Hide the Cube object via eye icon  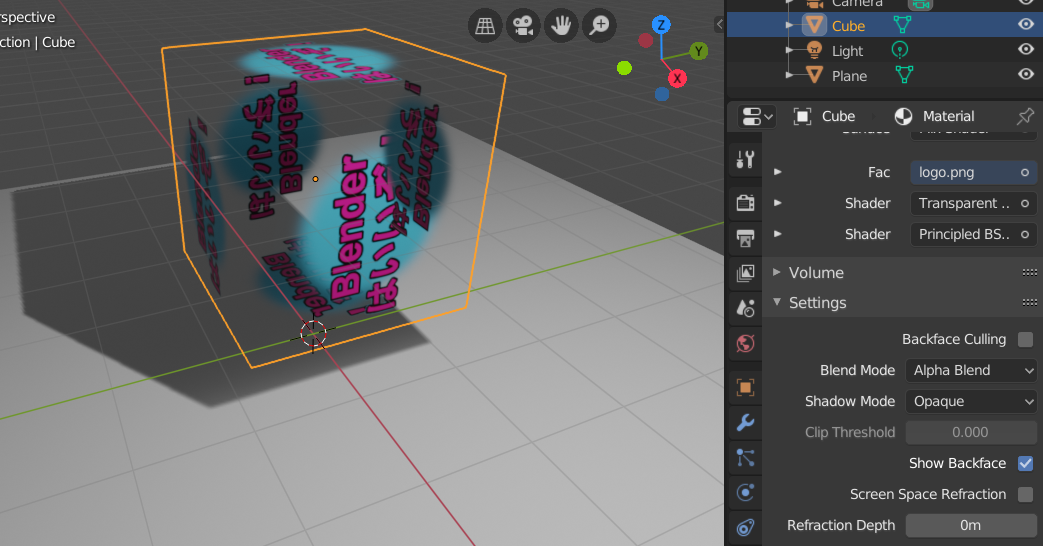[1026, 25]
